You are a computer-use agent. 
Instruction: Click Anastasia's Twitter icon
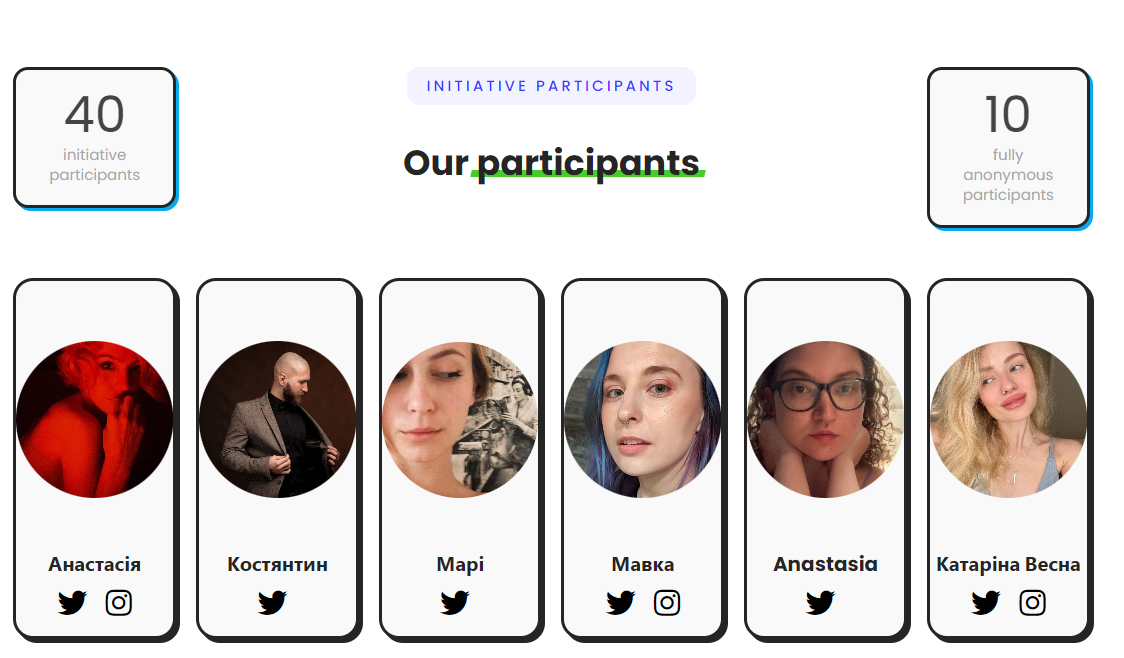coord(821,603)
